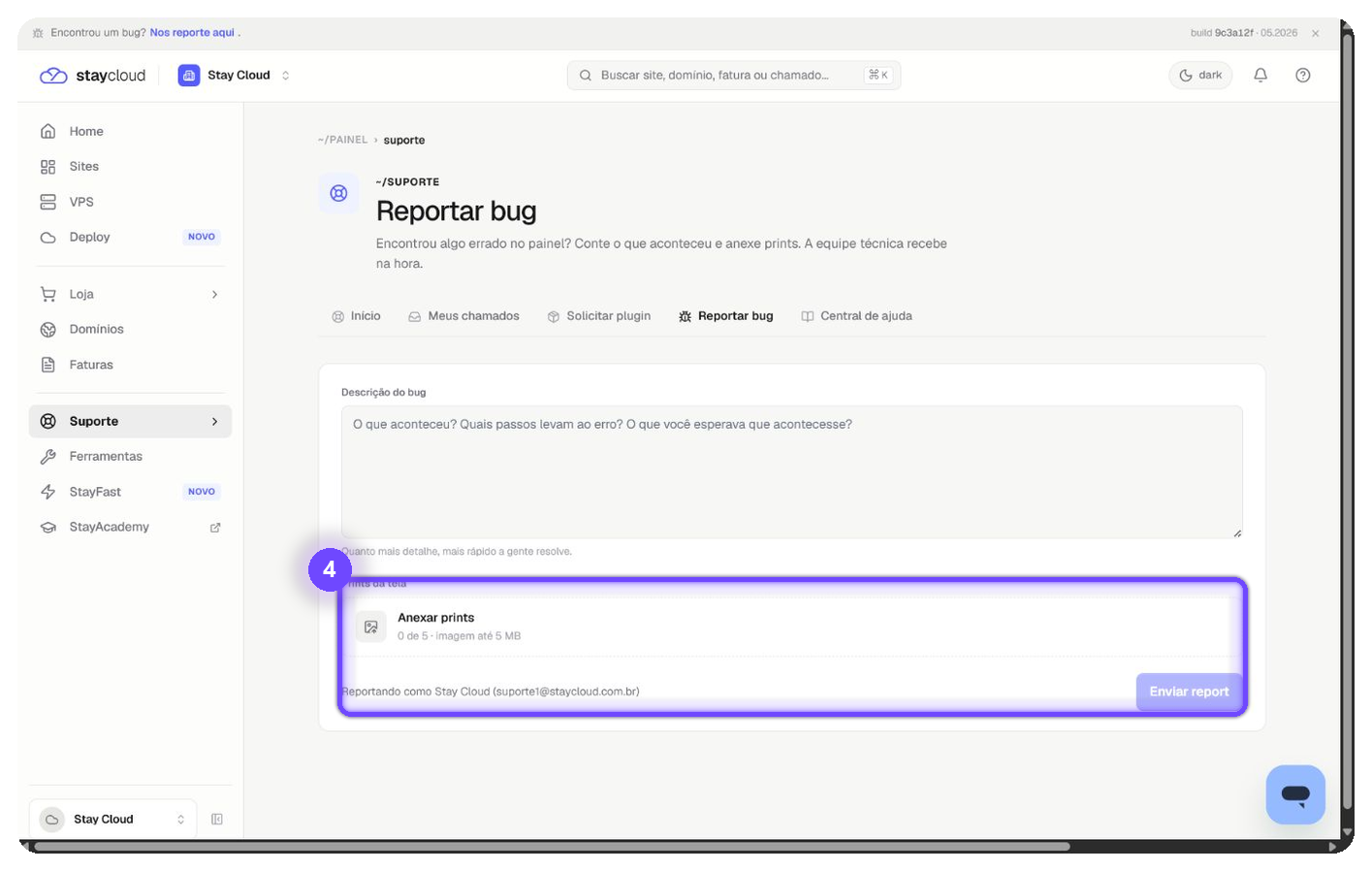Click the Home sidebar icon
The image size is (1372, 871).
48,131
